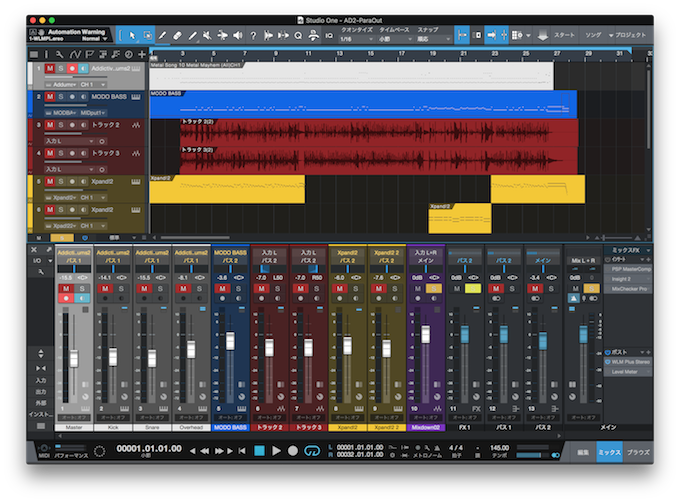Screen dimensions: 680x502
Task: Toggle the IQ input quantize button
Action: (329, 36)
